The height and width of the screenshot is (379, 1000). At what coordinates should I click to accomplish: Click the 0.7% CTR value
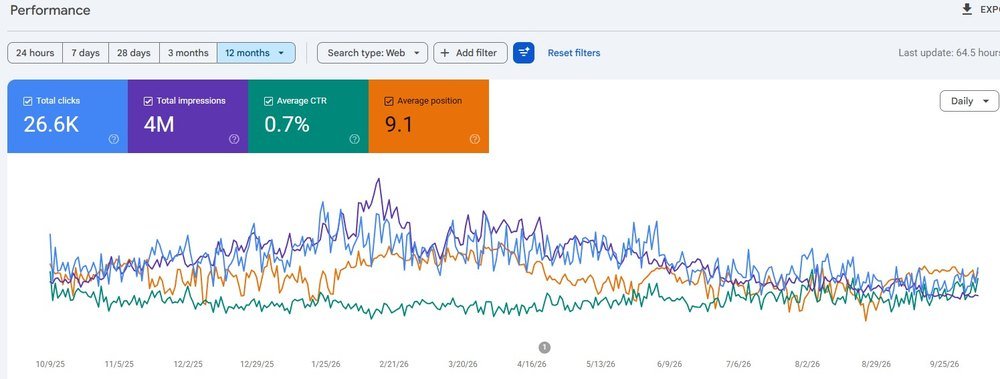[287, 124]
